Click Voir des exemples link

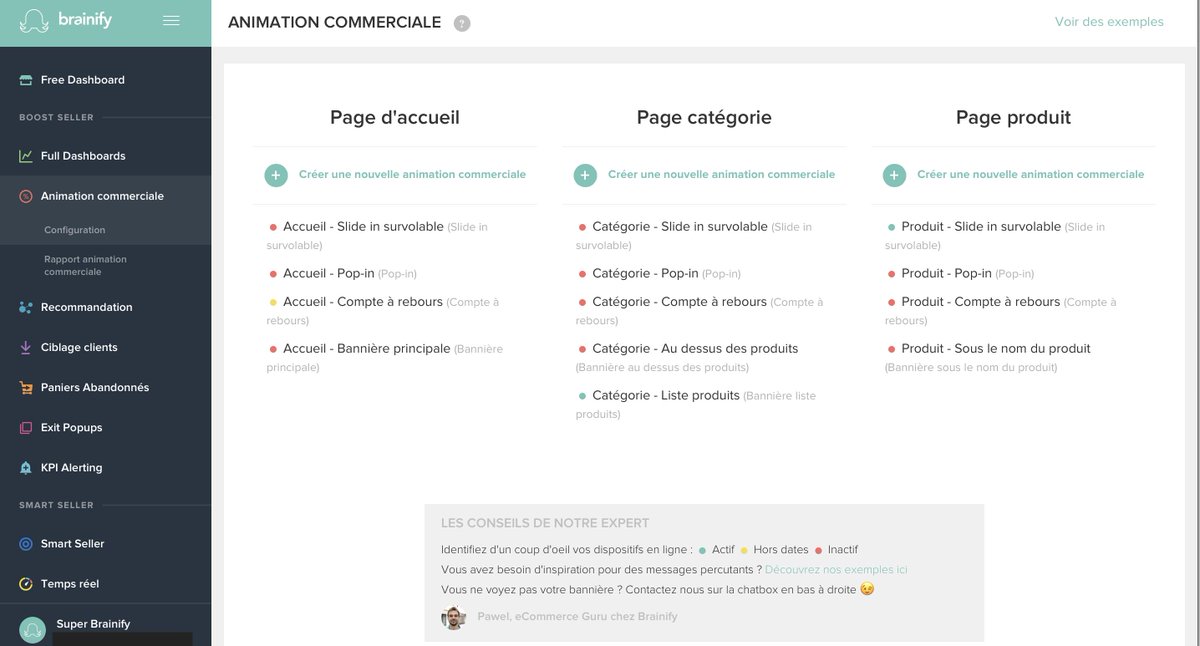(1109, 22)
